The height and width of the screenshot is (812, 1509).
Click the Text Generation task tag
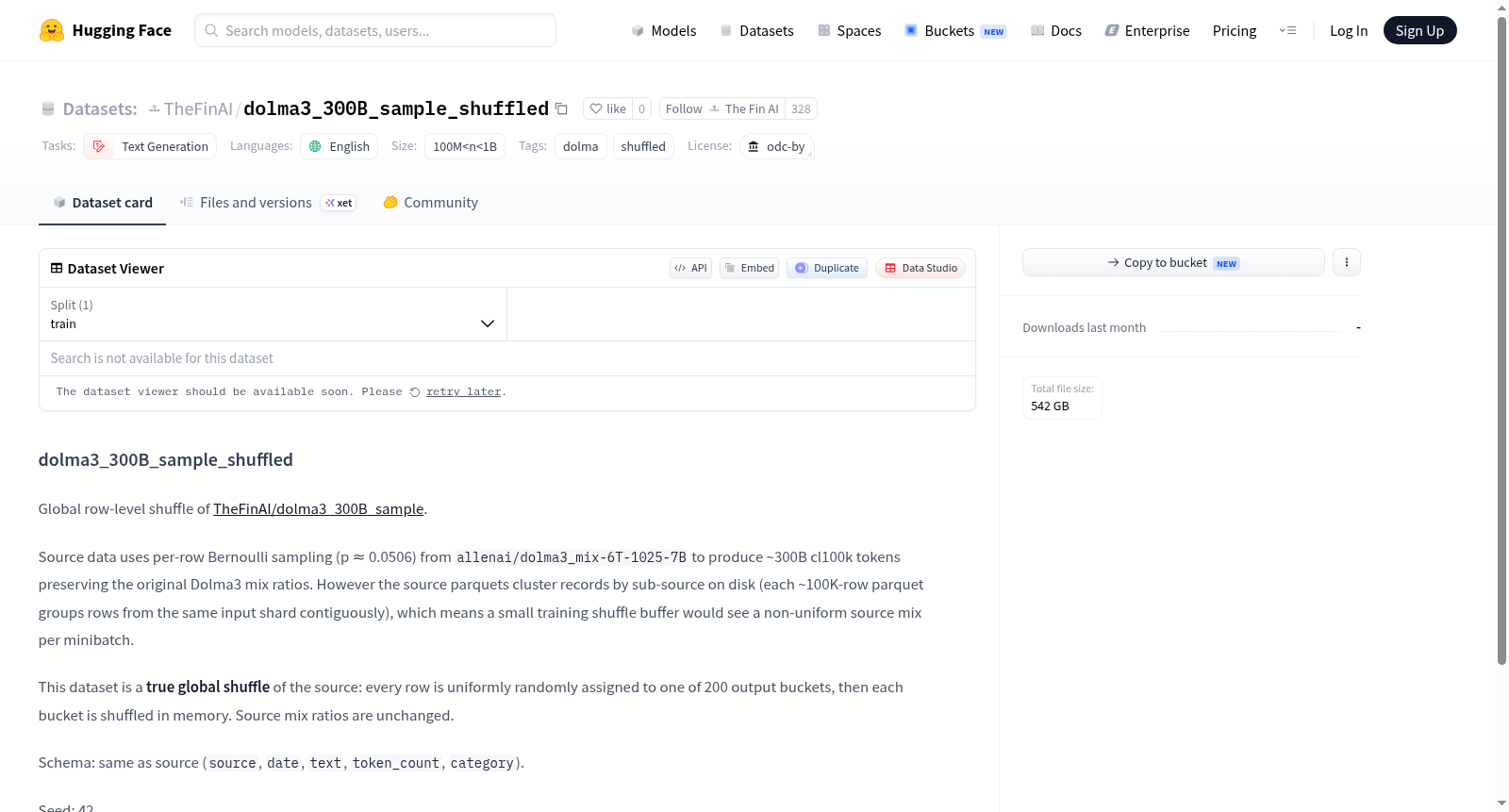click(150, 146)
